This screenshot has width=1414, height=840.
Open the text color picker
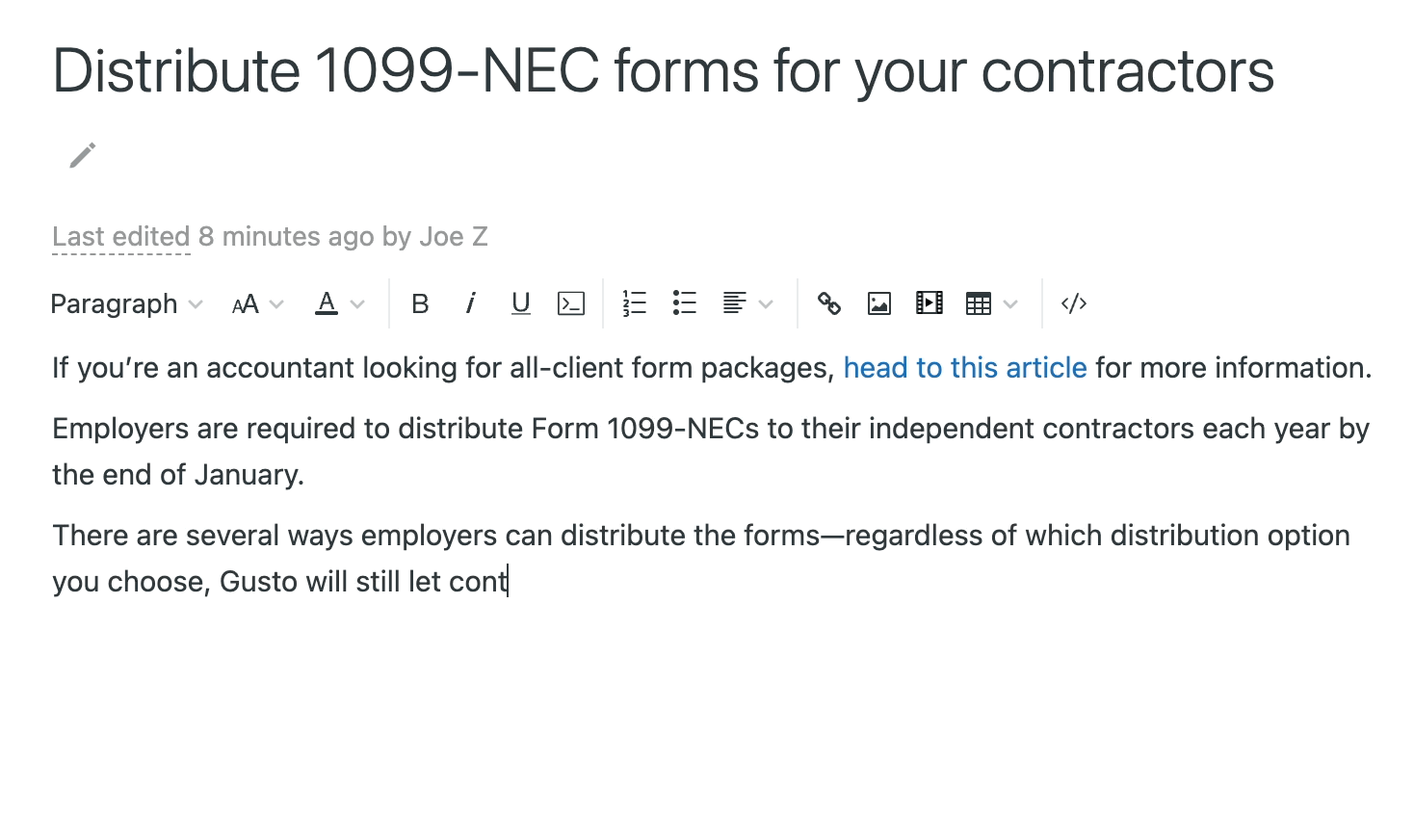[340, 303]
